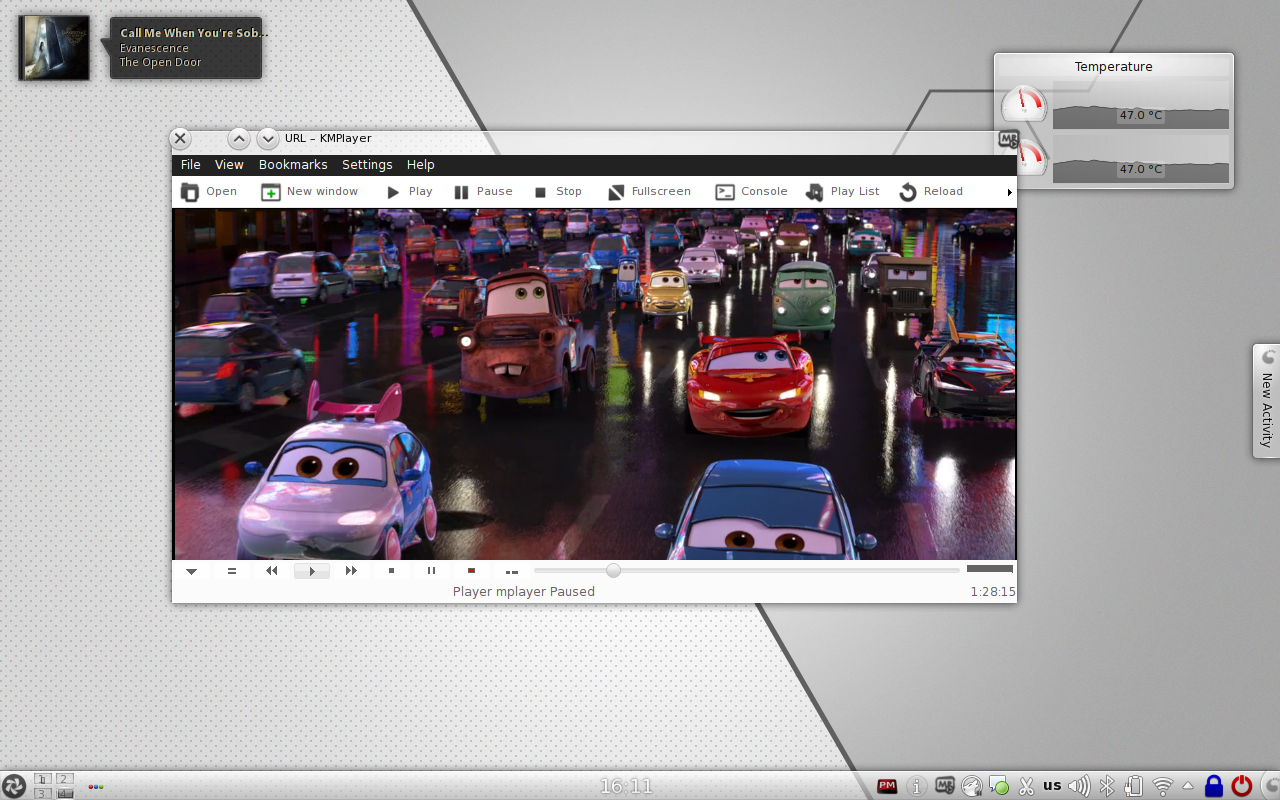Viewport: 1280px width, 800px height.
Task: Open the info notifications tray icon
Action: 916,786
